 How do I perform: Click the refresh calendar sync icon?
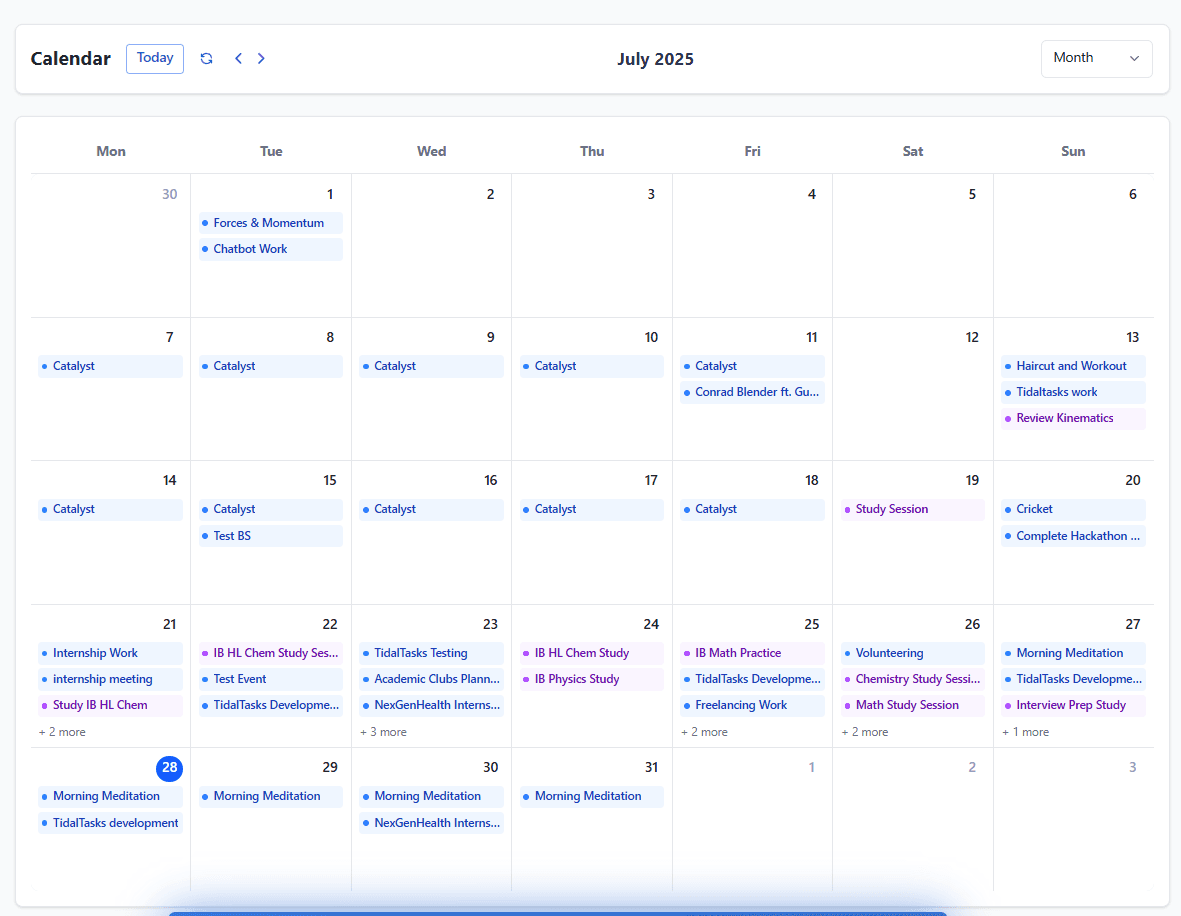[206, 58]
